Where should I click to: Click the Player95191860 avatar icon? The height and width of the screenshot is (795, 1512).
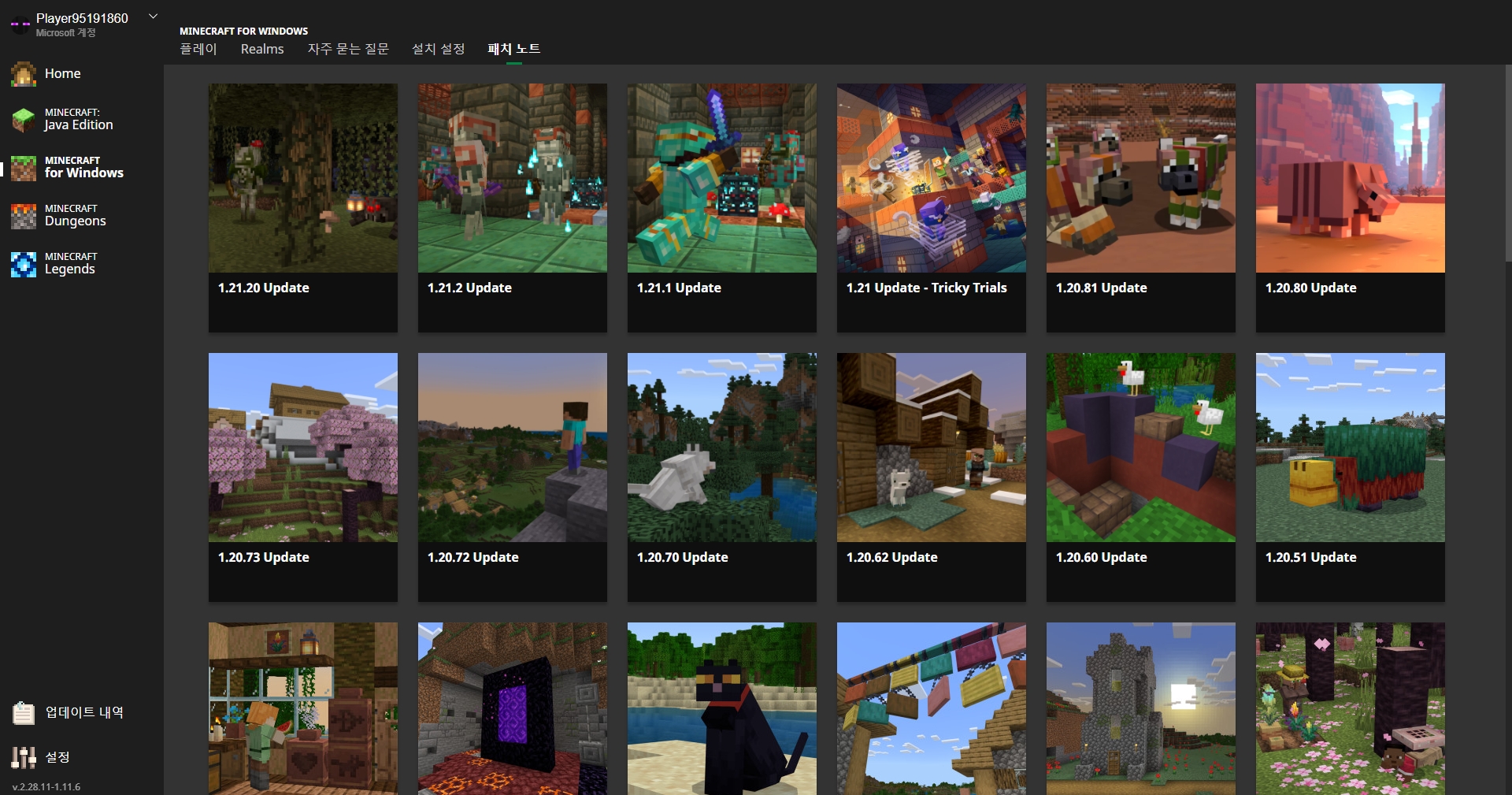click(x=20, y=24)
